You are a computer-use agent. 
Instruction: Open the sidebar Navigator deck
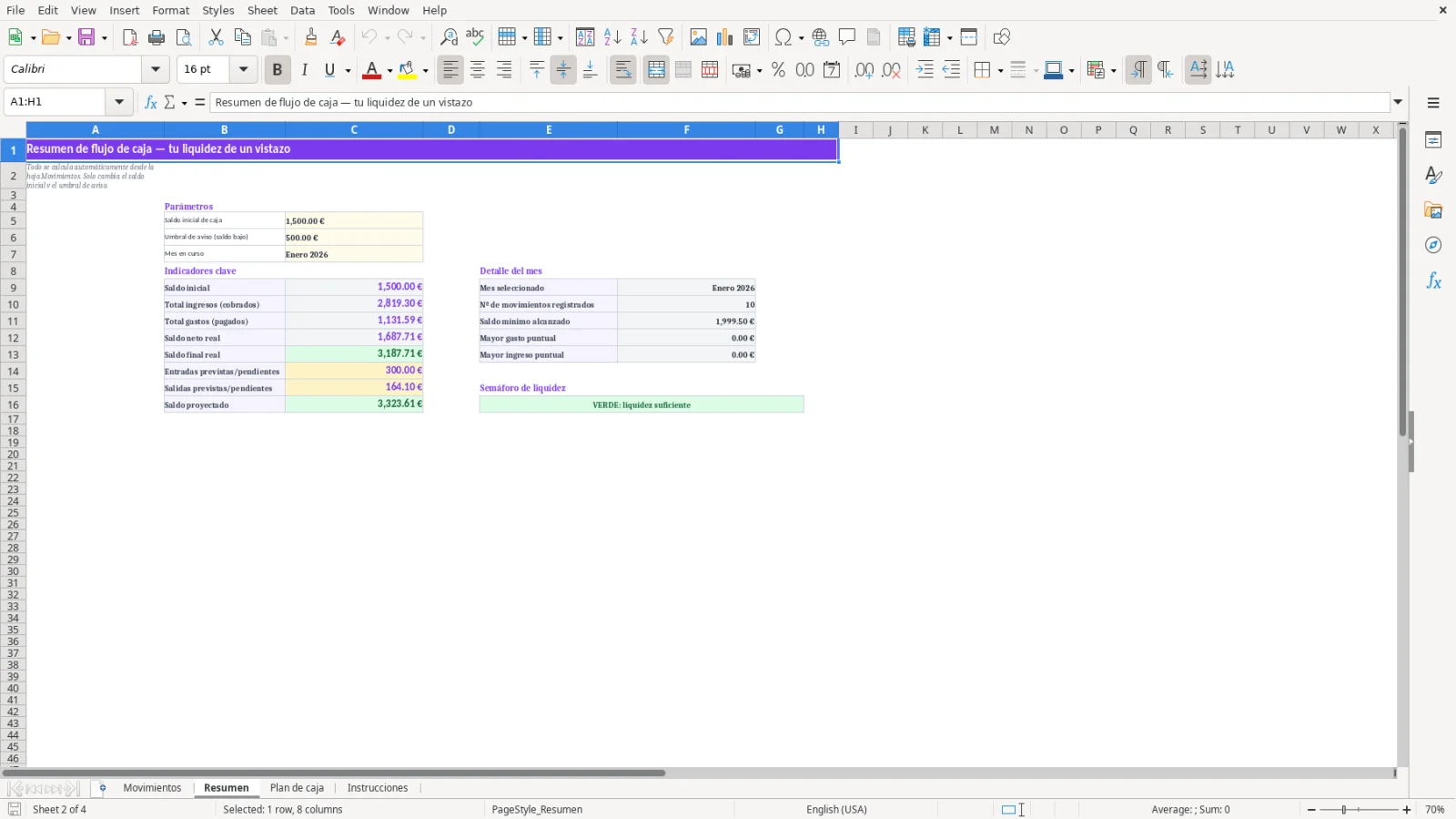[x=1433, y=246]
